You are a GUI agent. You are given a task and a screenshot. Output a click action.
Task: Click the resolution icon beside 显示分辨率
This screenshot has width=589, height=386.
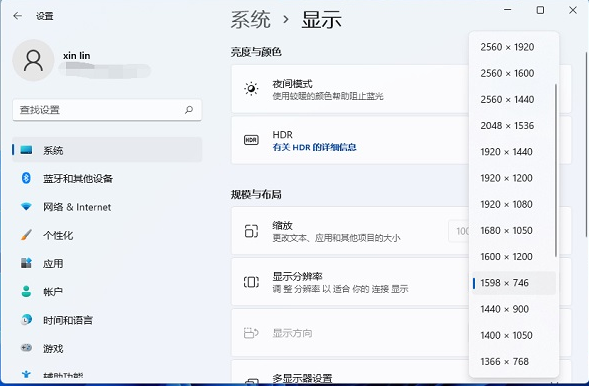(251, 282)
